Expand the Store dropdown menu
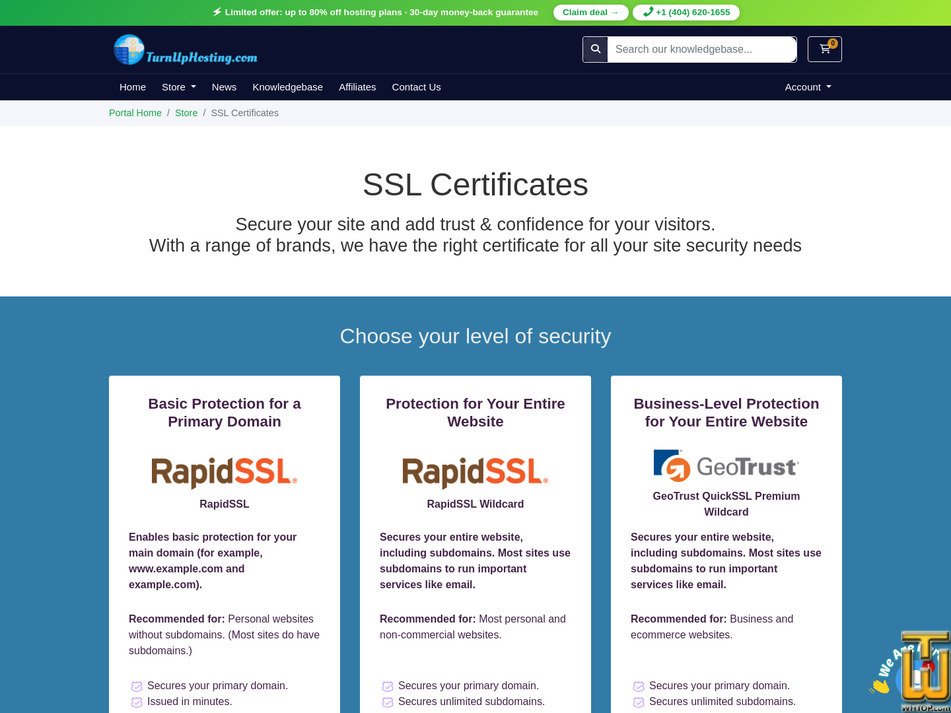951x713 pixels. [178, 87]
